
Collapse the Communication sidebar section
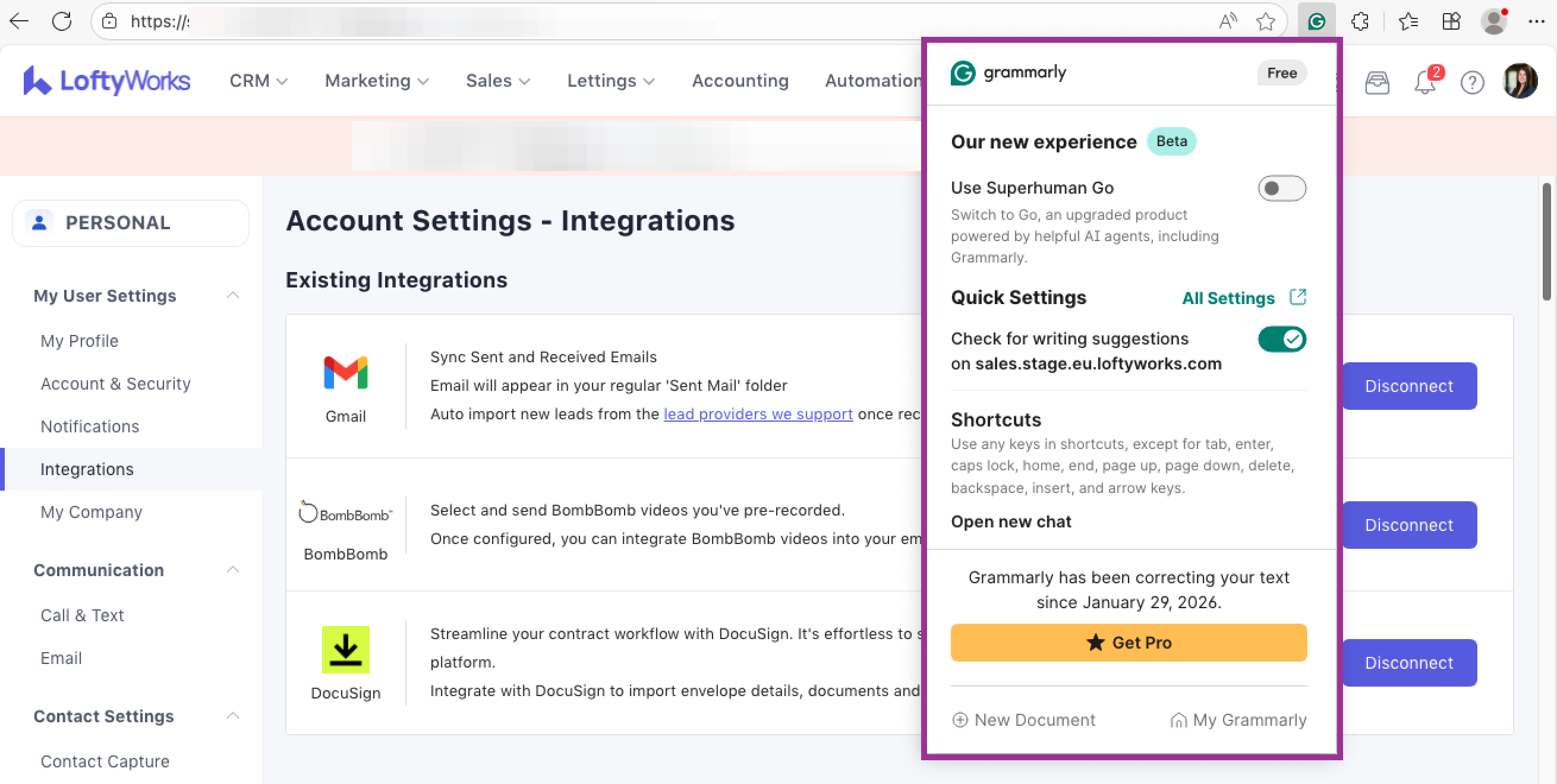(x=233, y=570)
